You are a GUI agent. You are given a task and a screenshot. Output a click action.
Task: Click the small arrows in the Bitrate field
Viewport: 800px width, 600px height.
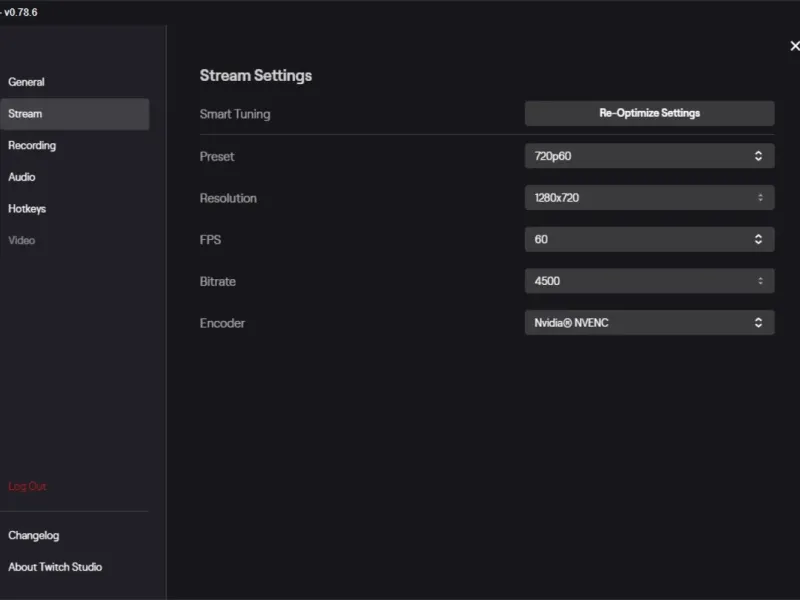[x=759, y=281]
